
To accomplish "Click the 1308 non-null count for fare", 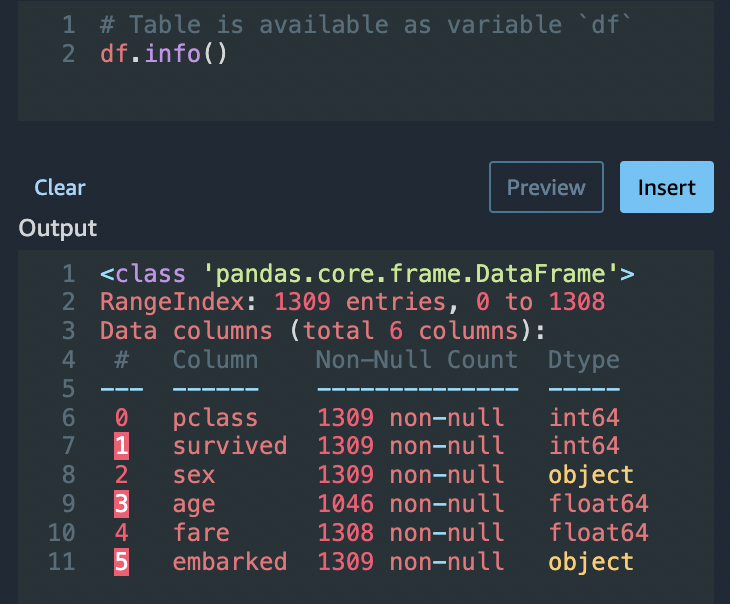I will (410, 533).
